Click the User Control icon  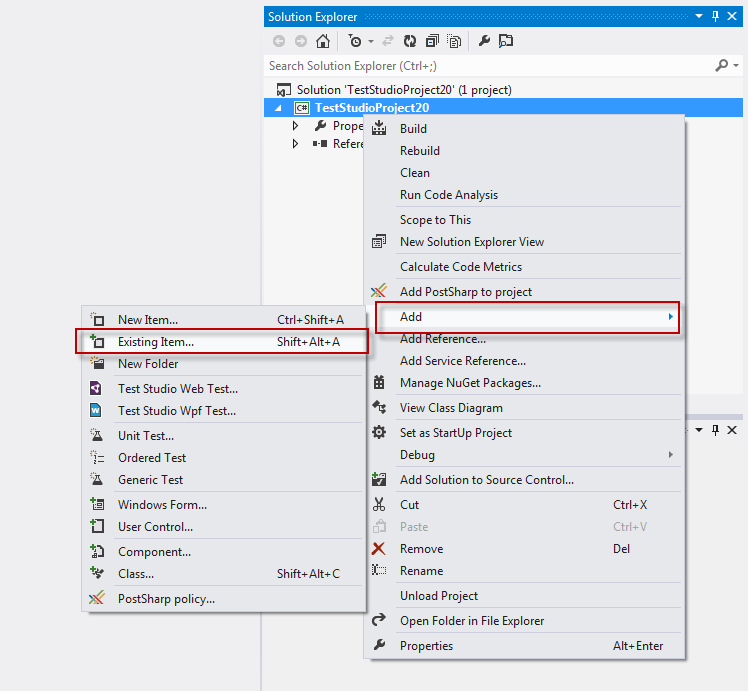97,526
